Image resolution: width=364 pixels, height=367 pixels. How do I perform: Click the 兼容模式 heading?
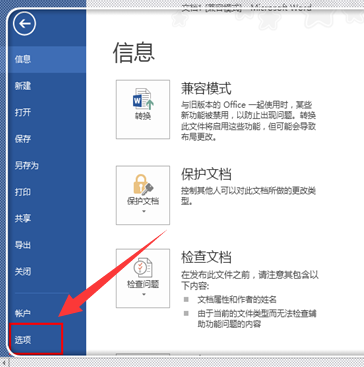coord(206,89)
